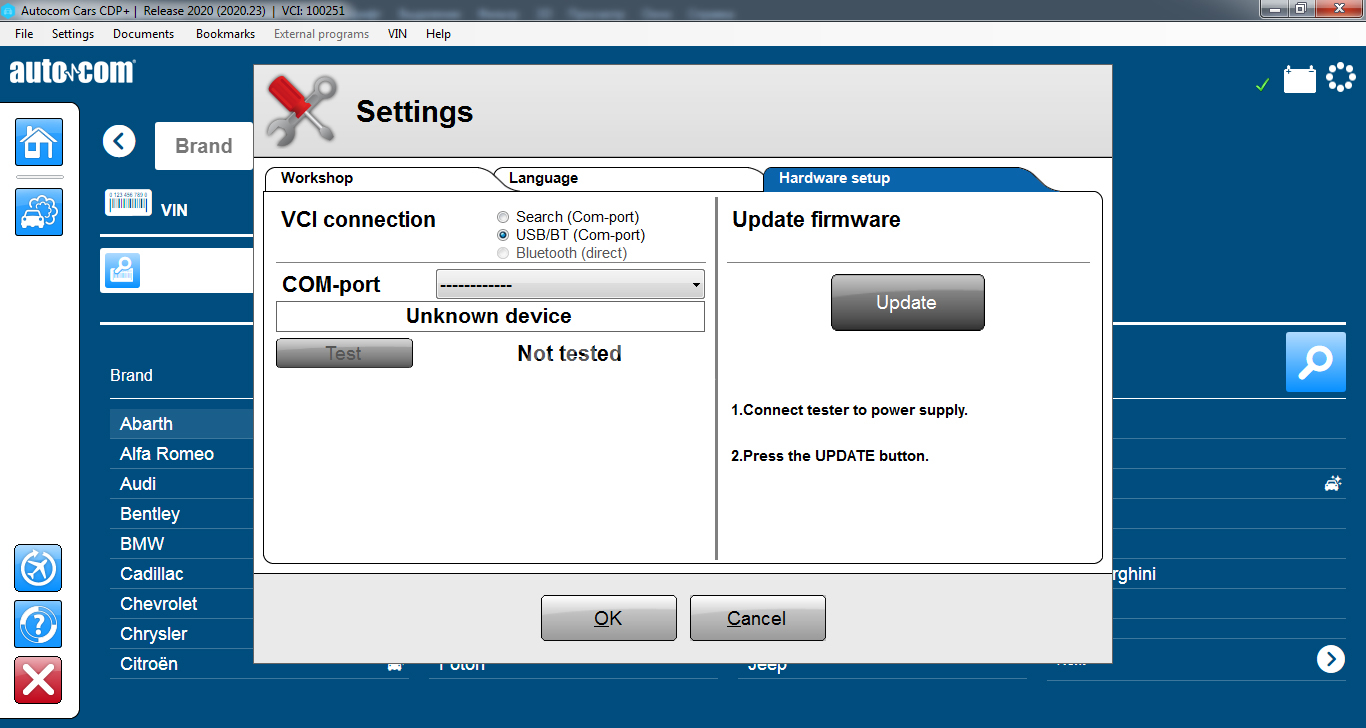This screenshot has height=728, width=1366.
Task: Click the car icon beside Audi row
Action: [x=1333, y=484]
